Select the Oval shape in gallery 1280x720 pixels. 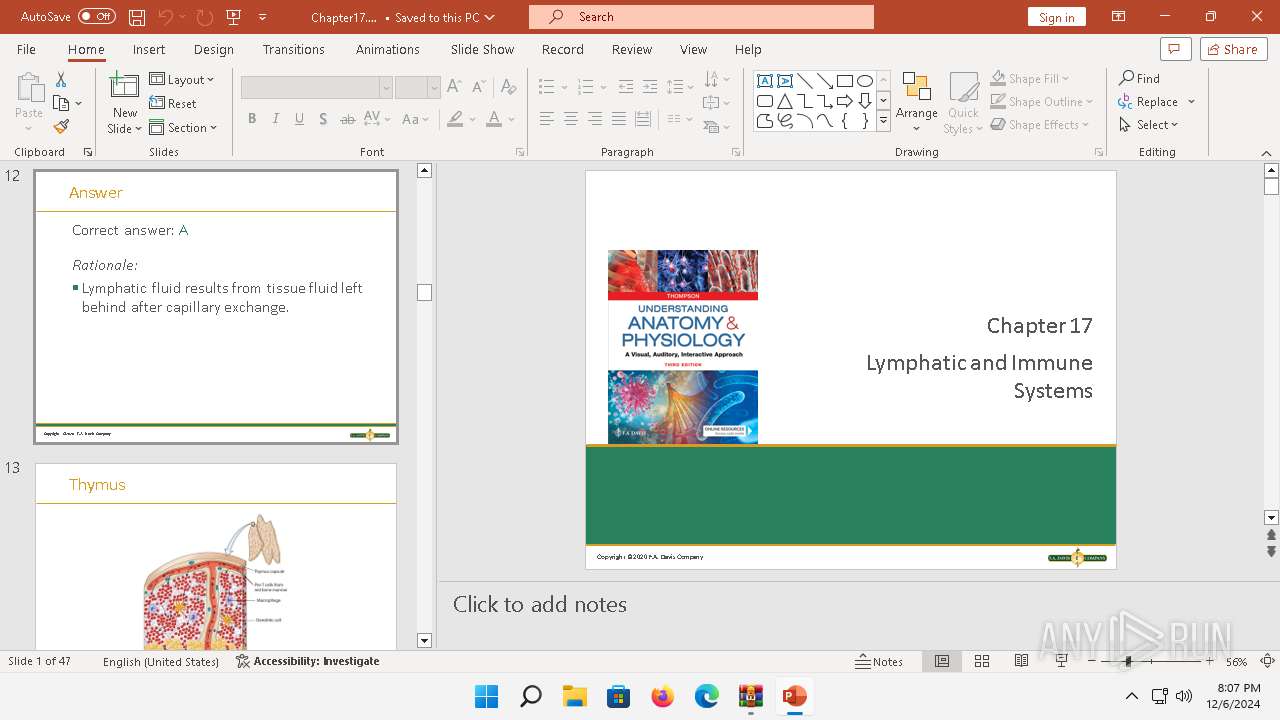click(865, 81)
